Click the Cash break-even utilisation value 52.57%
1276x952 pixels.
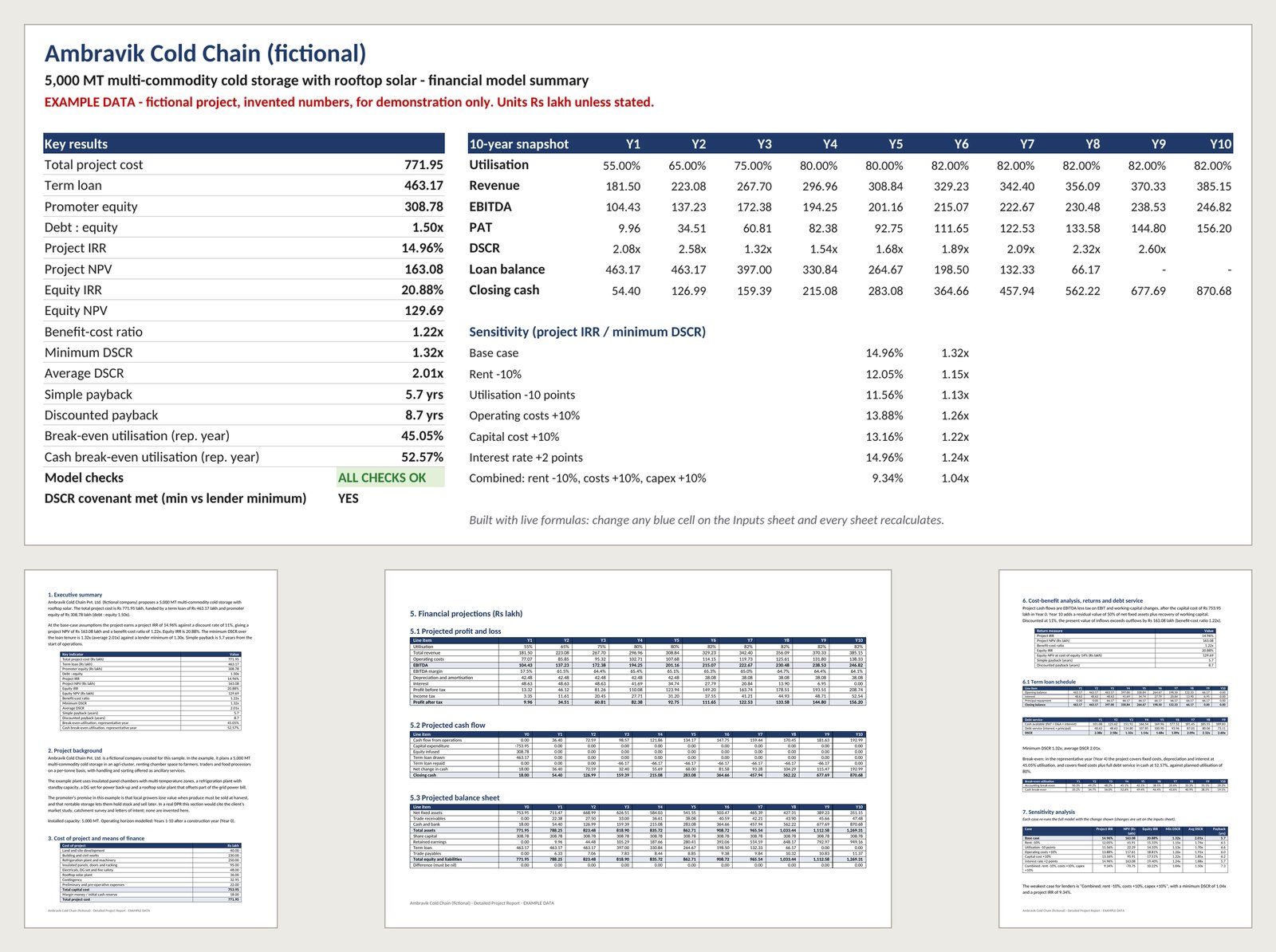422,457
